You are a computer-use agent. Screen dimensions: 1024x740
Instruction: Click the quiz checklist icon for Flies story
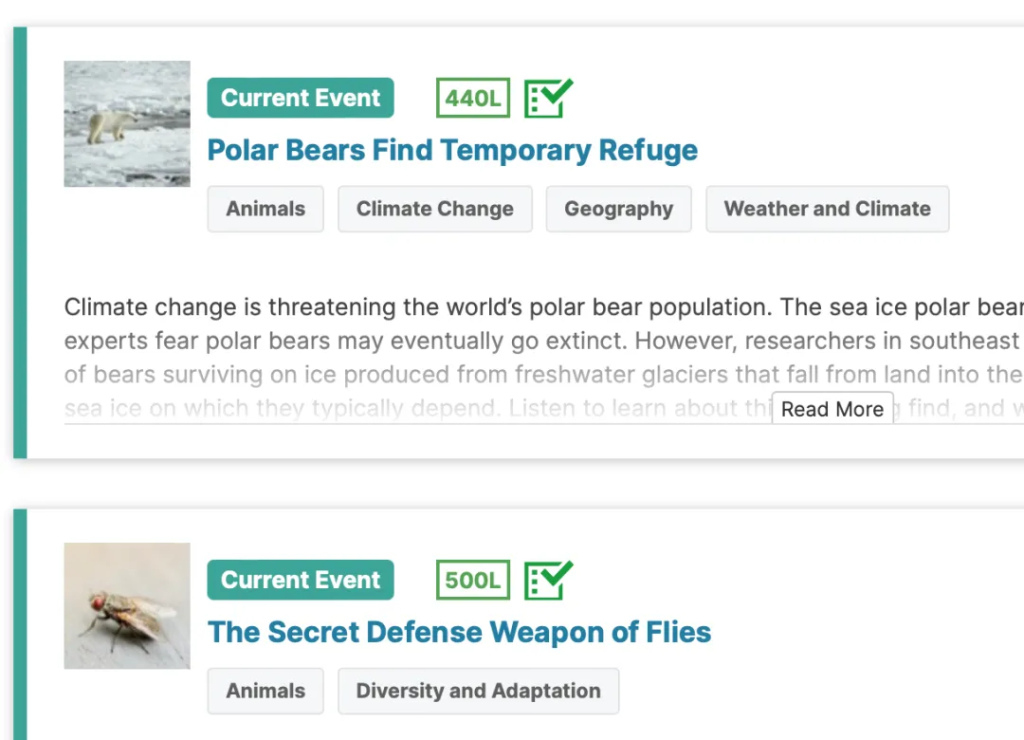(548, 580)
